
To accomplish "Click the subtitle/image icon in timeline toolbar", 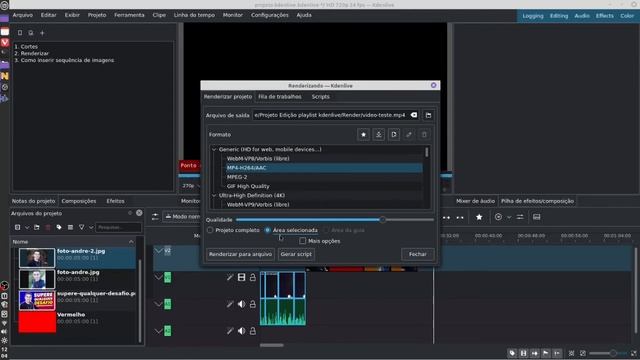I will (537, 217).
